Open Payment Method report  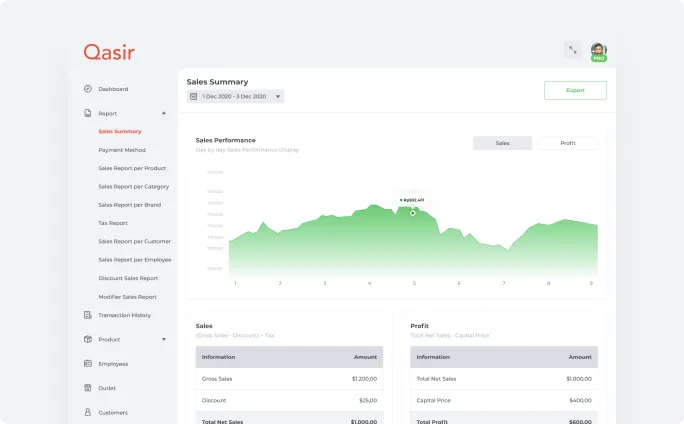pos(122,150)
